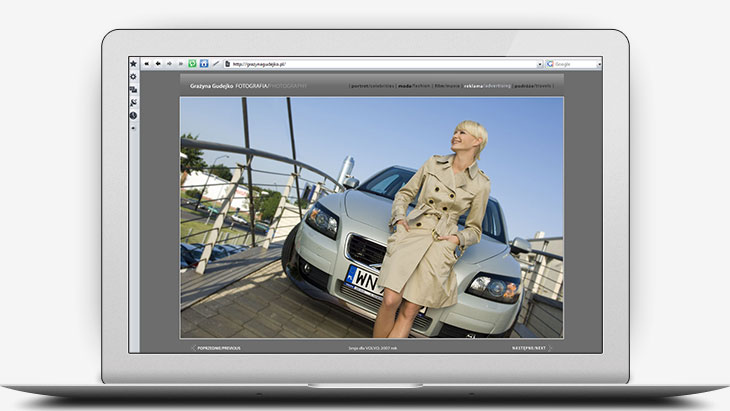Click the NASTĘPNE/NEXT link
Image resolution: width=730 pixels, height=411 pixels.
529,348
